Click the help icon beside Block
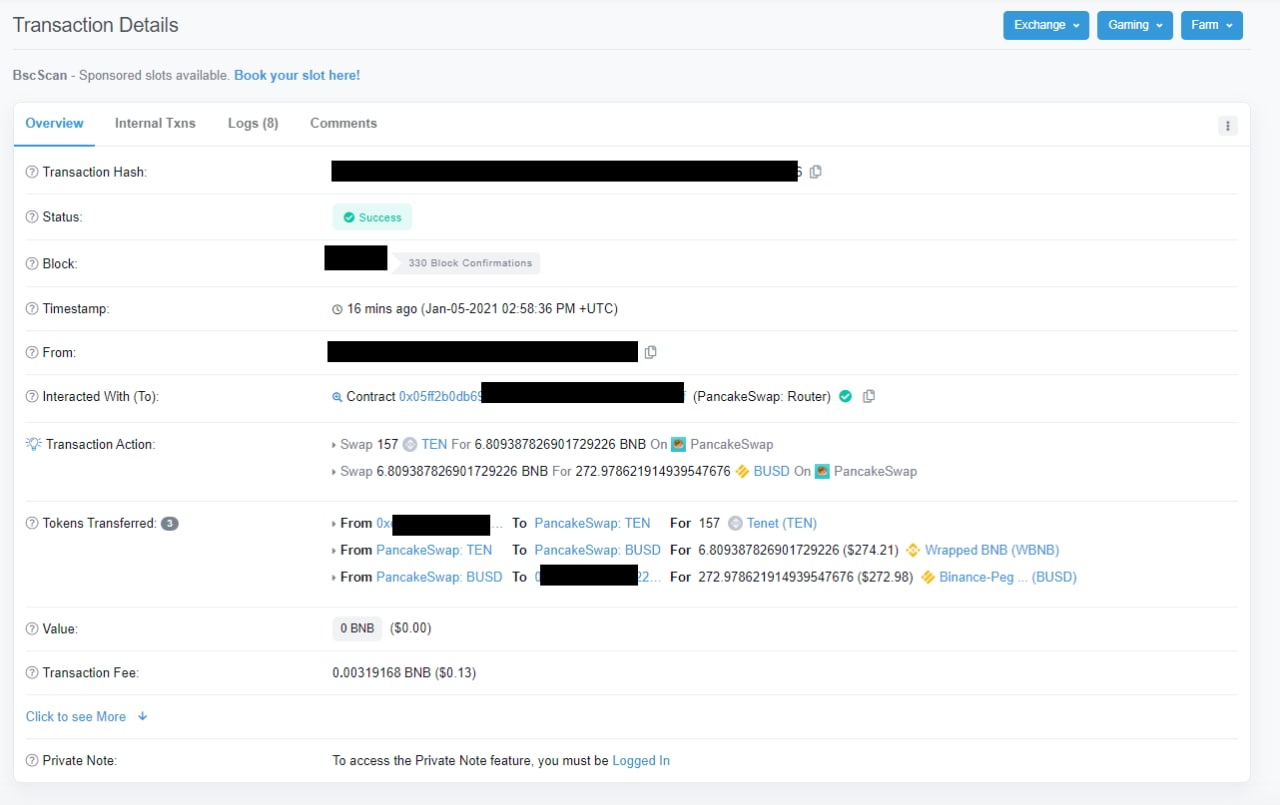 click(32, 264)
